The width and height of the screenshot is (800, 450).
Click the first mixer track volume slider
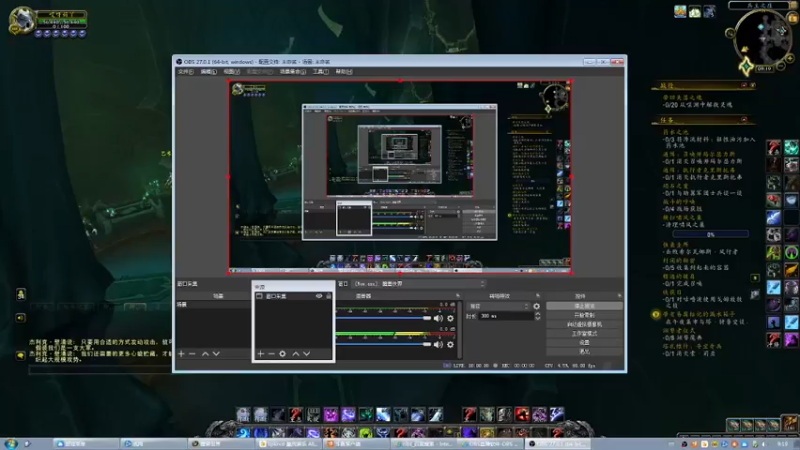click(x=384, y=318)
